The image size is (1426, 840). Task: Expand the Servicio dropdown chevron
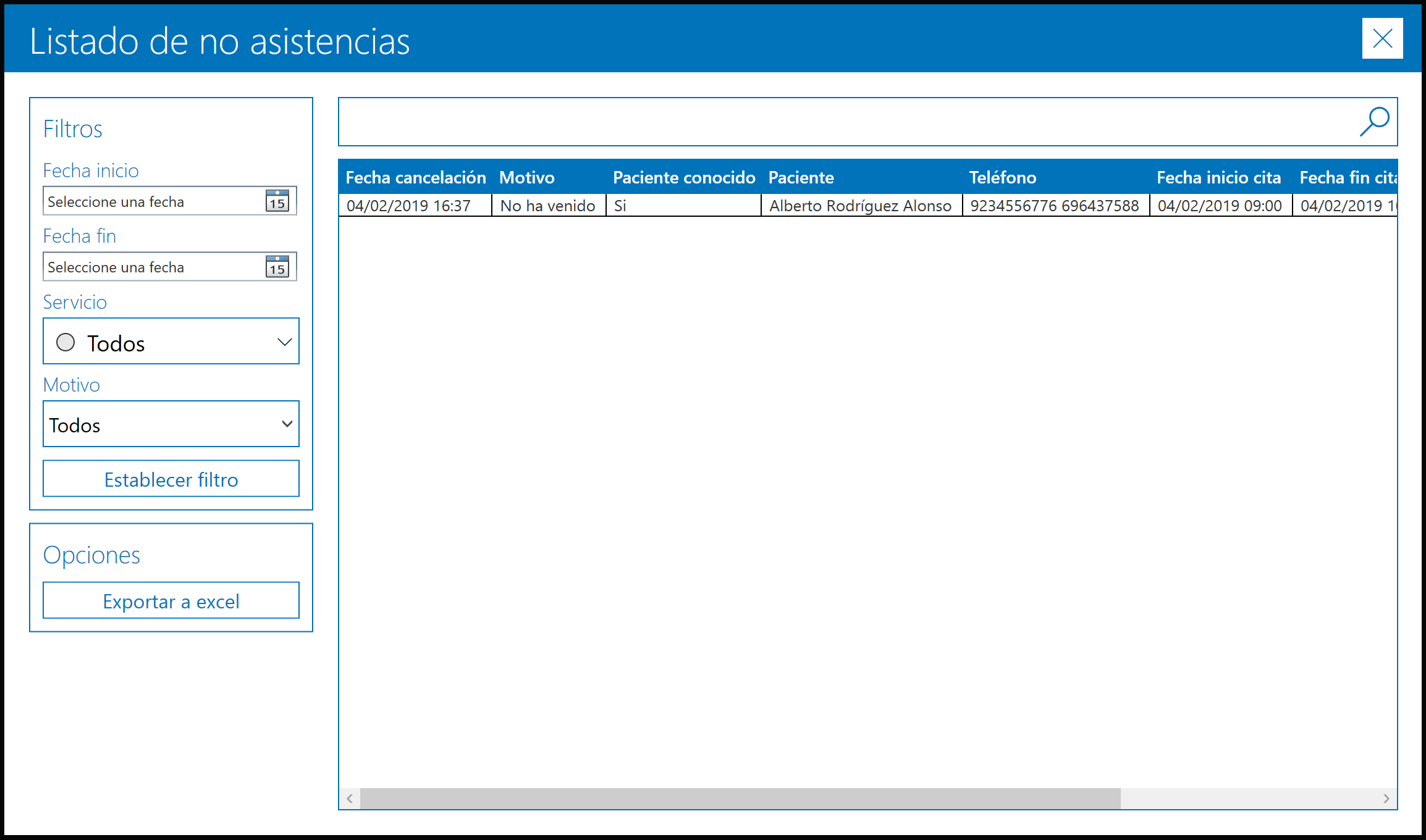284,342
